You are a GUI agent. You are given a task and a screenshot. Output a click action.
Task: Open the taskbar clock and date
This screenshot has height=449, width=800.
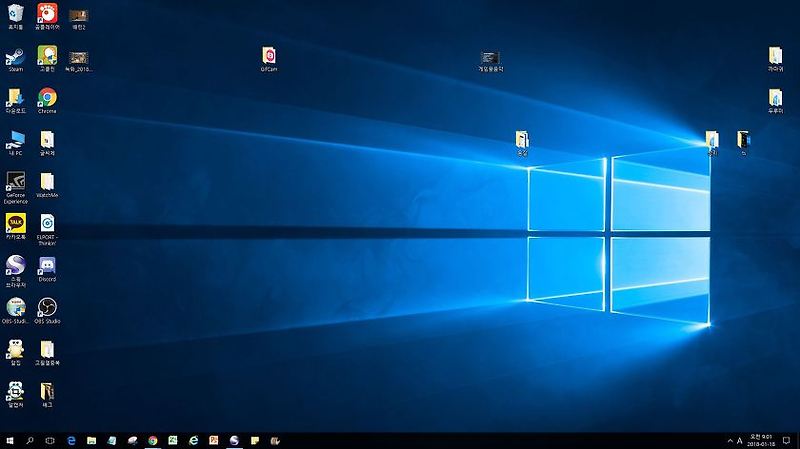click(761, 441)
